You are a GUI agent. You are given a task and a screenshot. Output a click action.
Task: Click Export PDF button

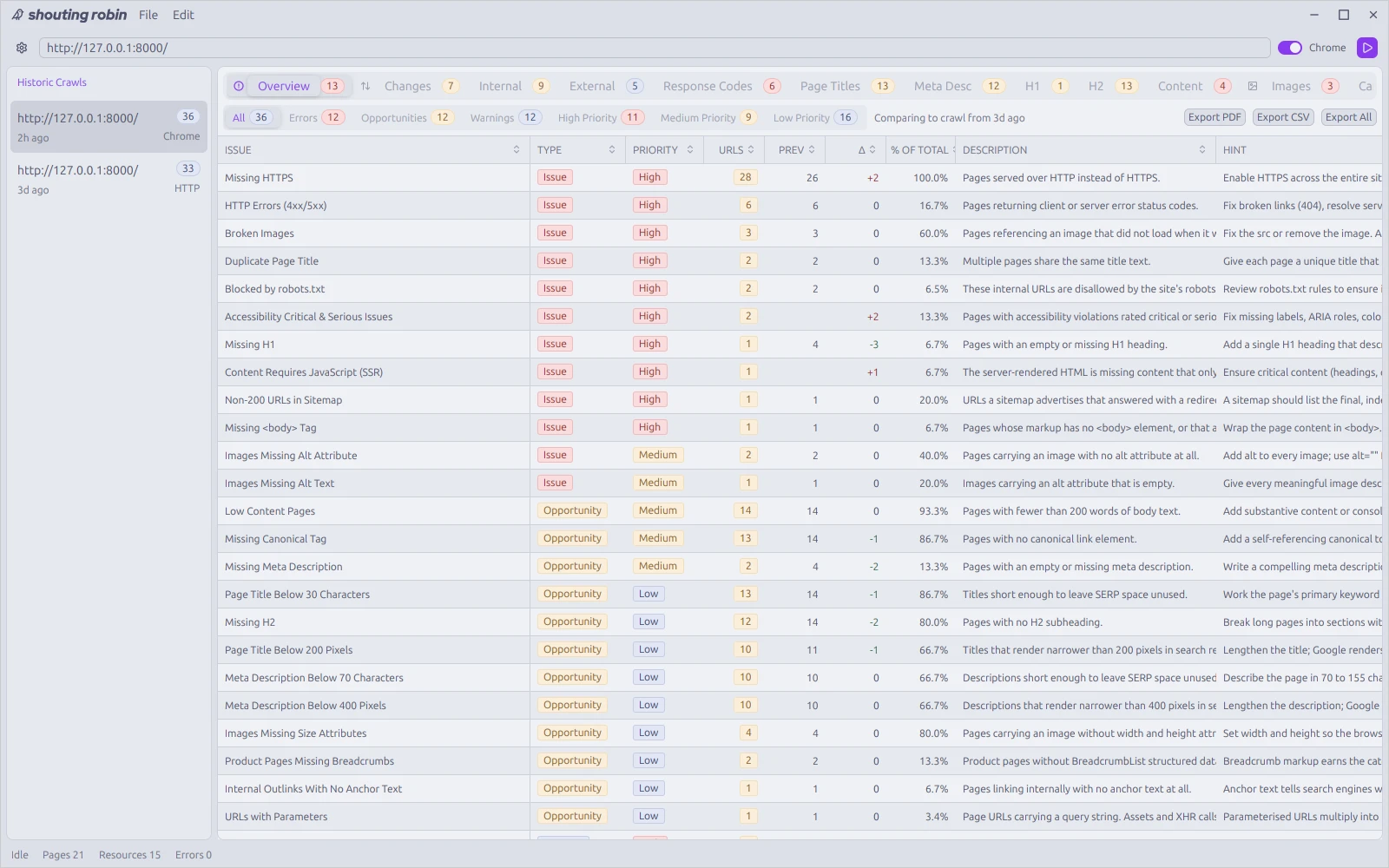click(1215, 117)
